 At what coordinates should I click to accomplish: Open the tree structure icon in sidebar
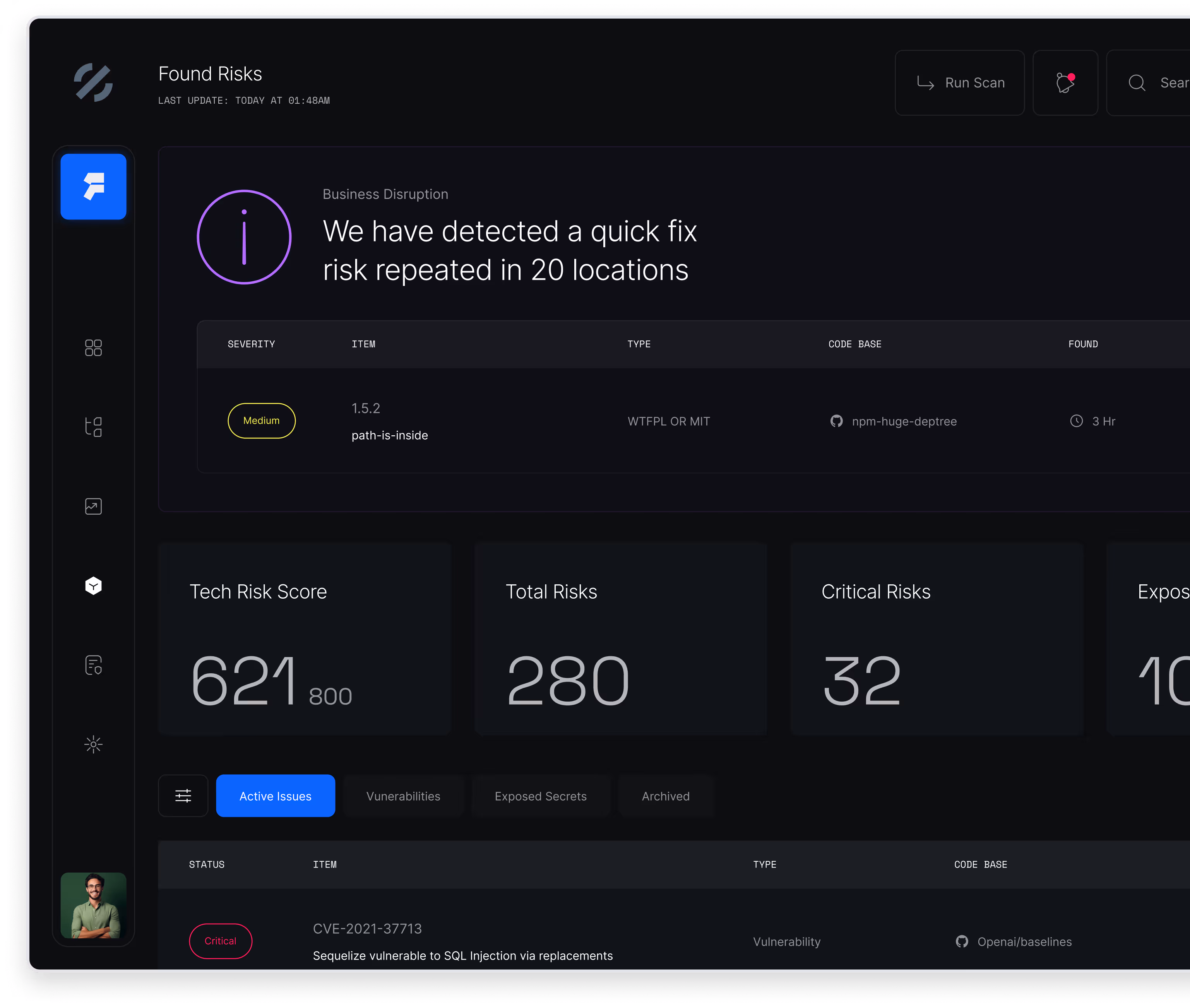[x=93, y=427]
